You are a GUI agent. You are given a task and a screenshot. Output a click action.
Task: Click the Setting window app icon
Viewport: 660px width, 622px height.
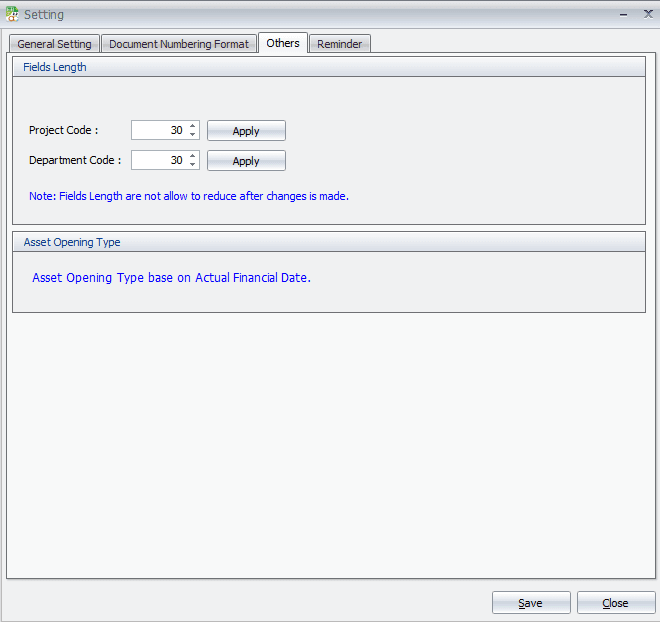point(12,14)
